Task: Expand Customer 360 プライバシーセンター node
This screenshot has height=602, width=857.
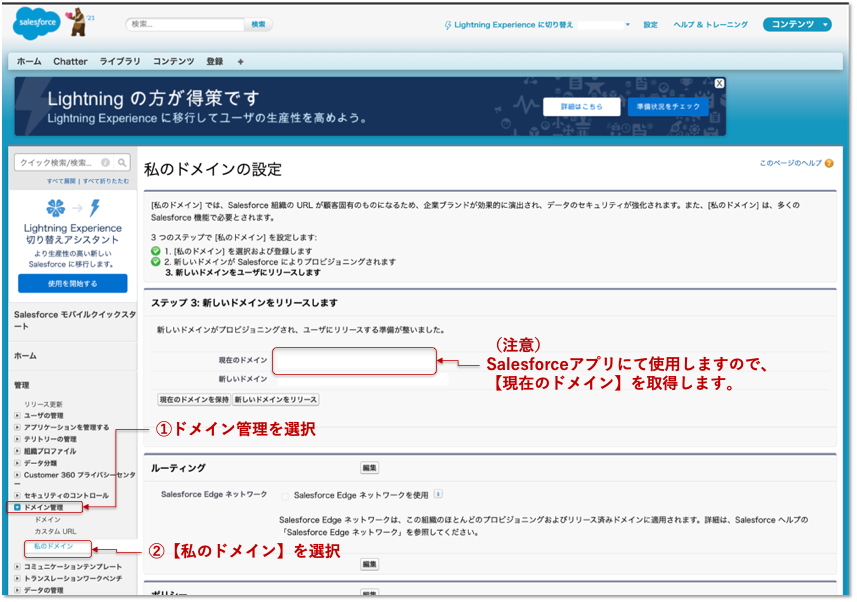Action: (17, 475)
